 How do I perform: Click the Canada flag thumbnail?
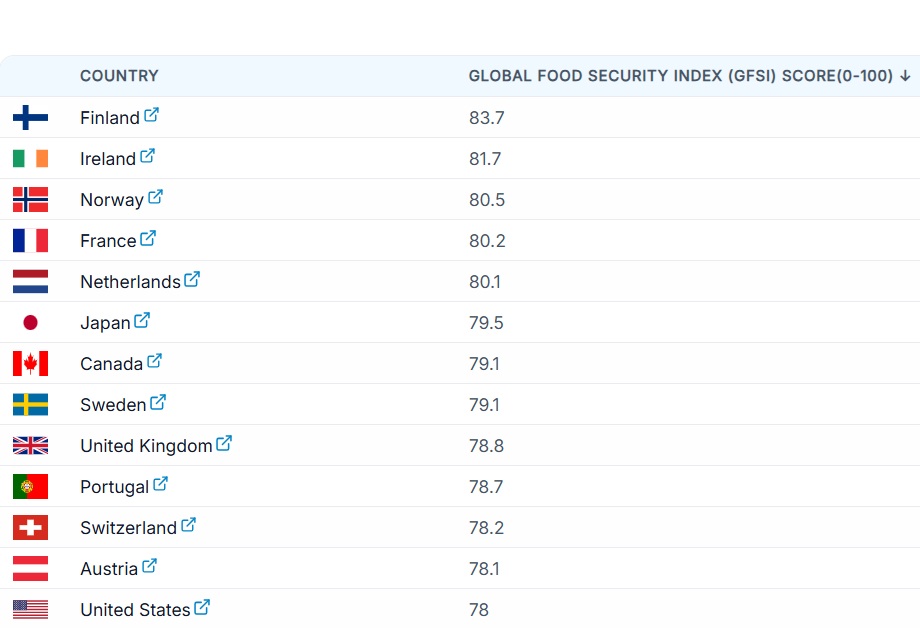30,364
